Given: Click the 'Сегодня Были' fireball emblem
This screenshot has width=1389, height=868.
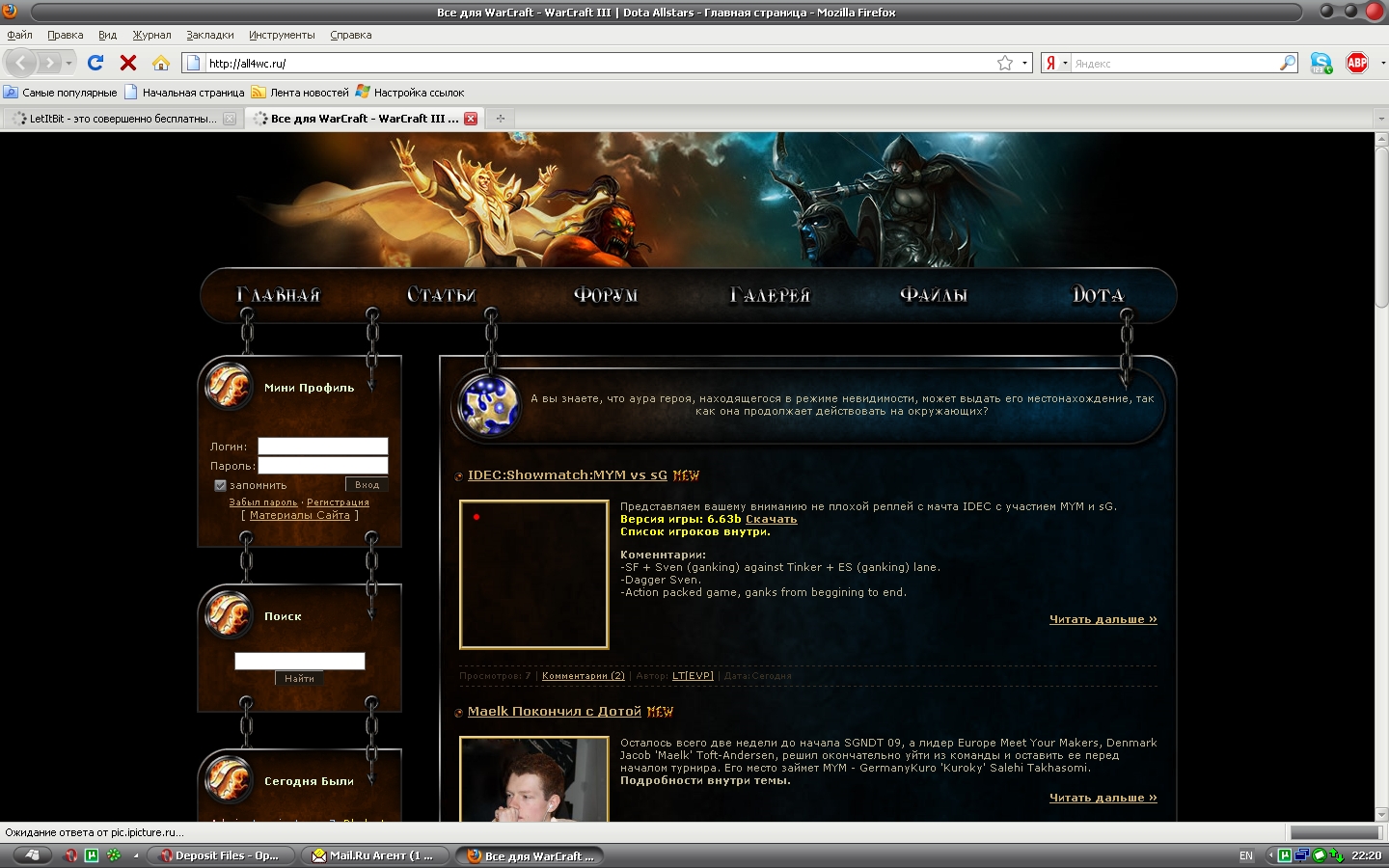Looking at the screenshot, I should (x=229, y=779).
